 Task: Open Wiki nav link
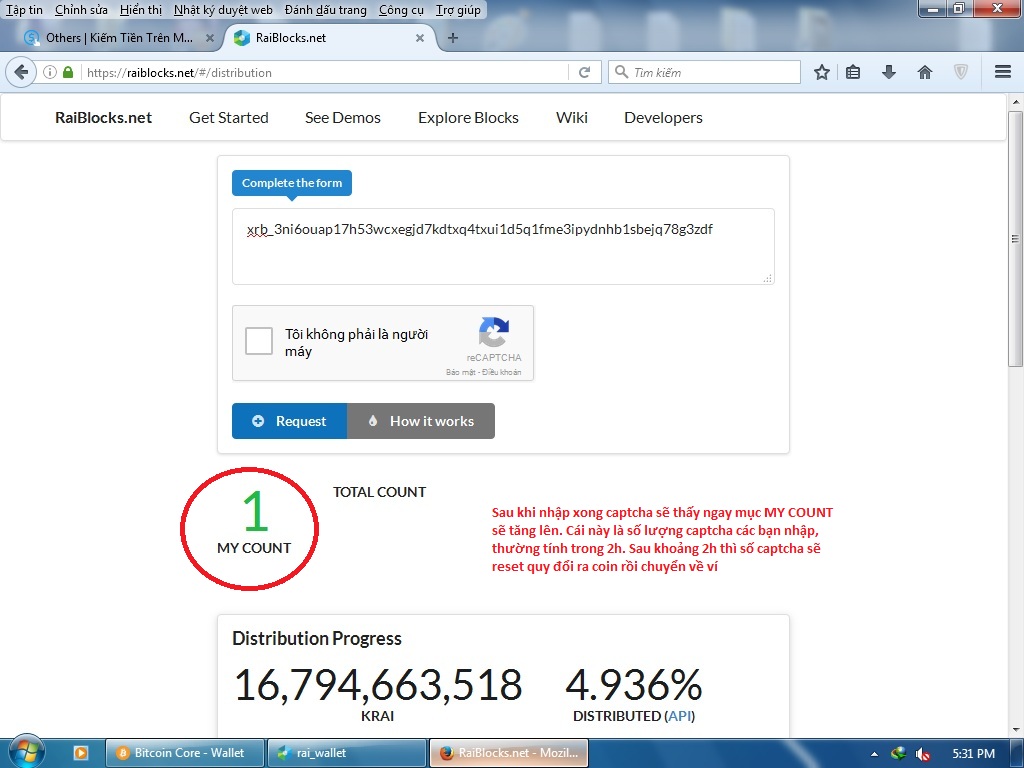click(571, 118)
